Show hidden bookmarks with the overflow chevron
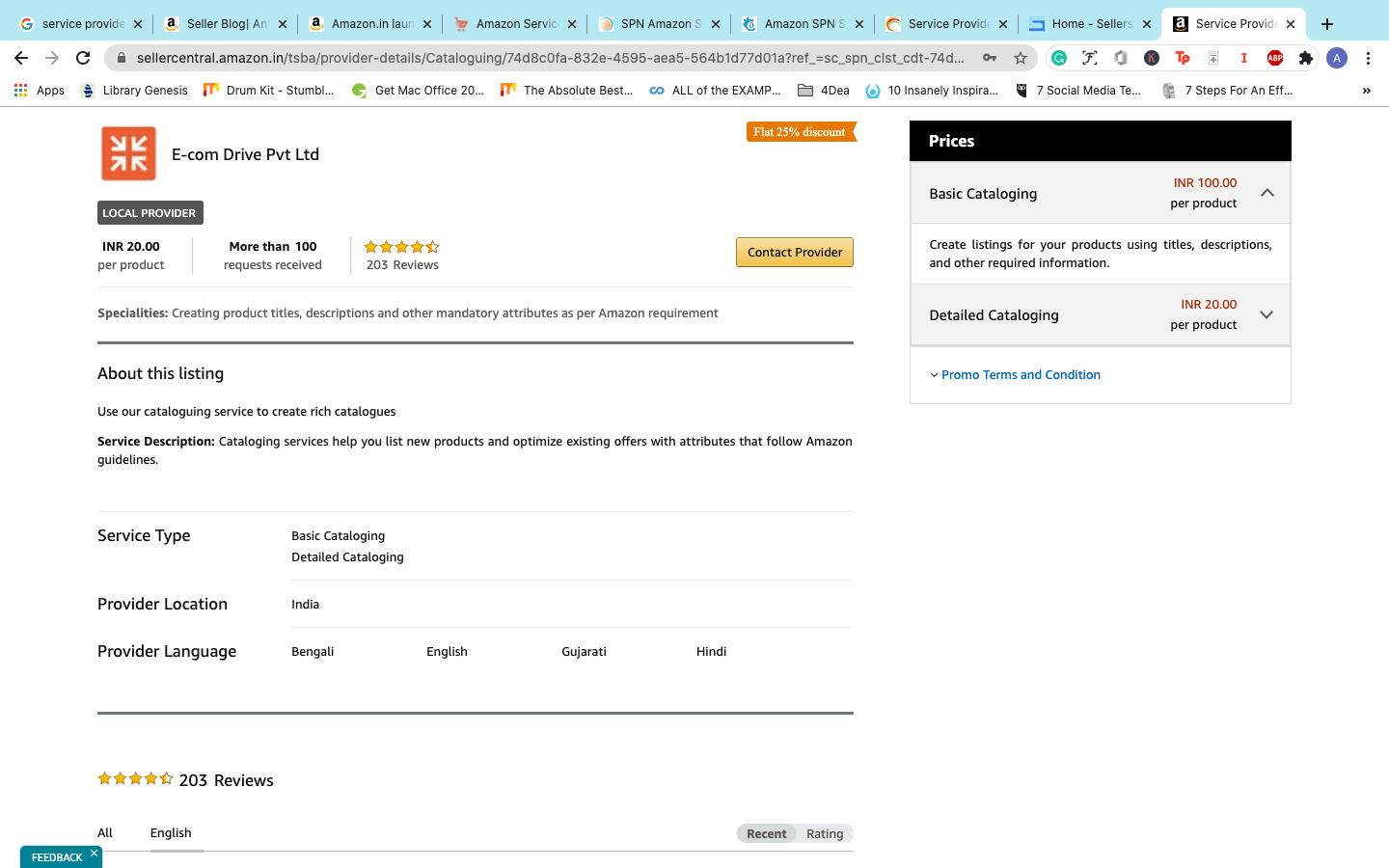Image resolution: width=1389 pixels, height=868 pixels. [1366, 91]
